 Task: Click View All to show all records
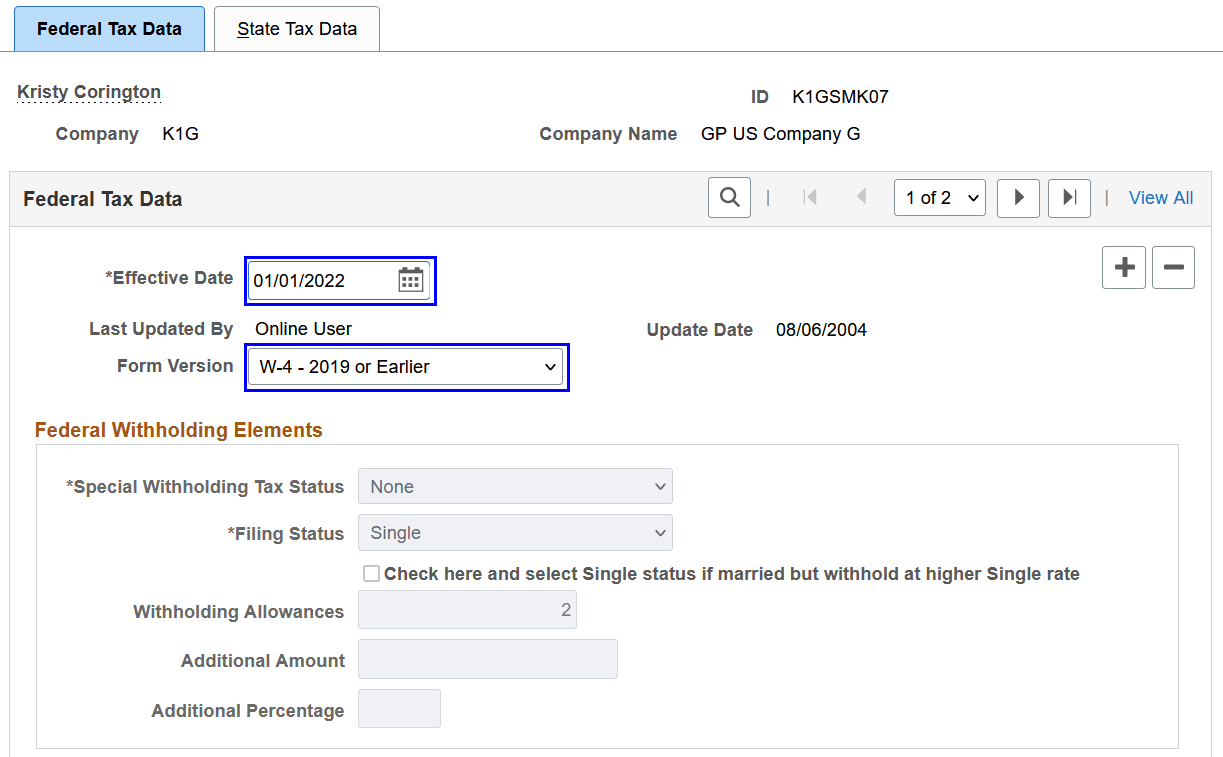tap(1160, 197)
